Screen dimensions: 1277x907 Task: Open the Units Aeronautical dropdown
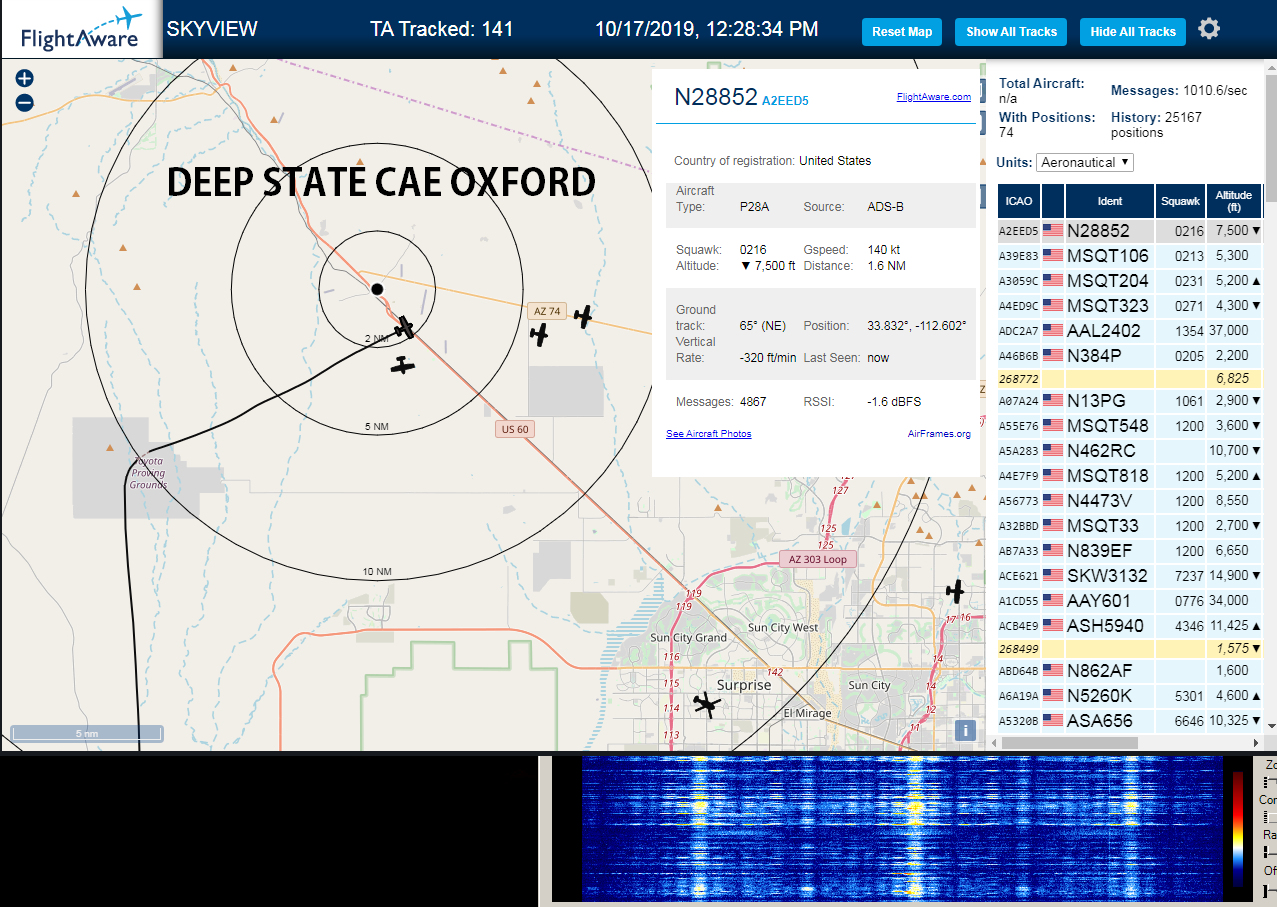[1085, 162]
